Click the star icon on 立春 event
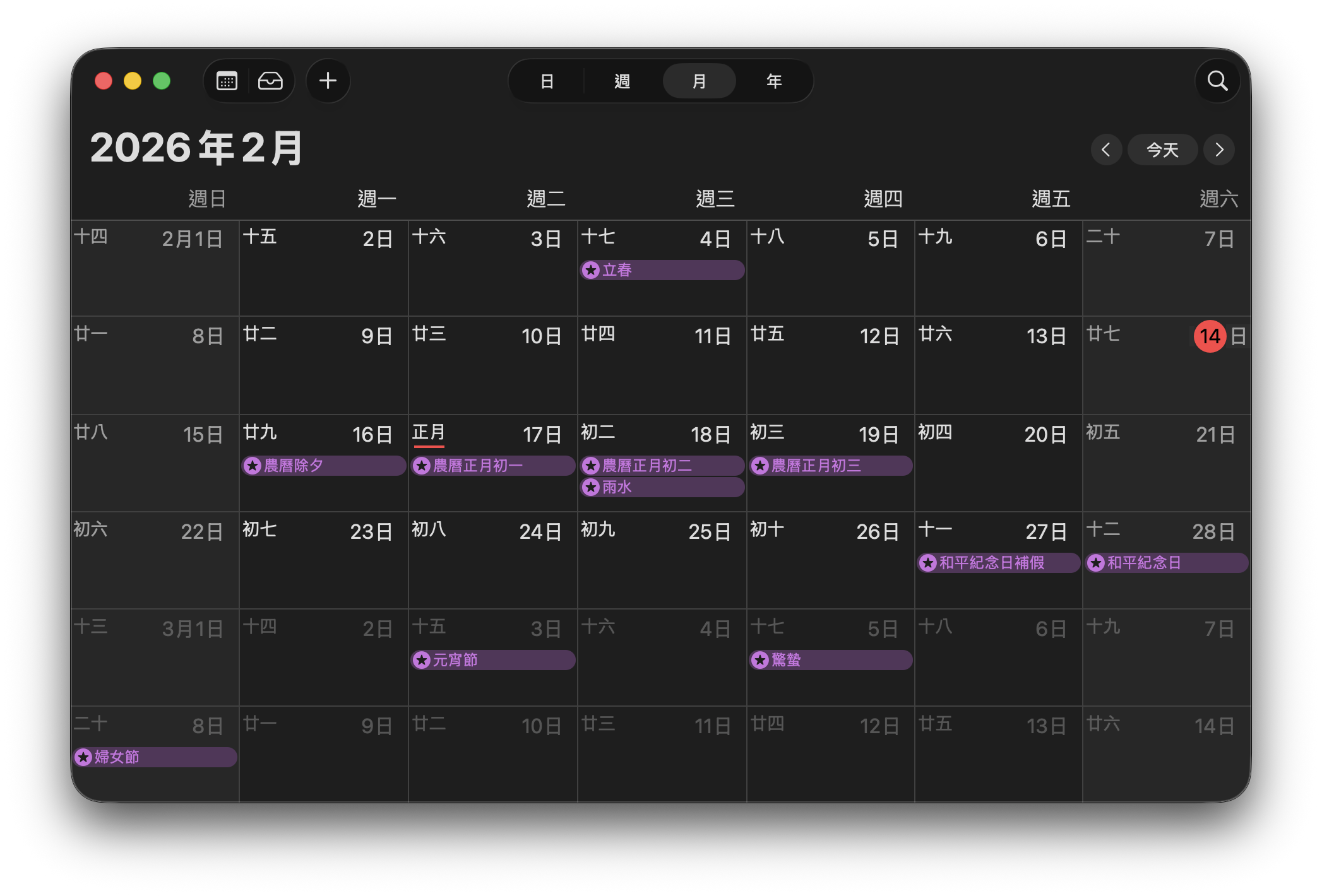1322x896 pixels. [591, 270]
